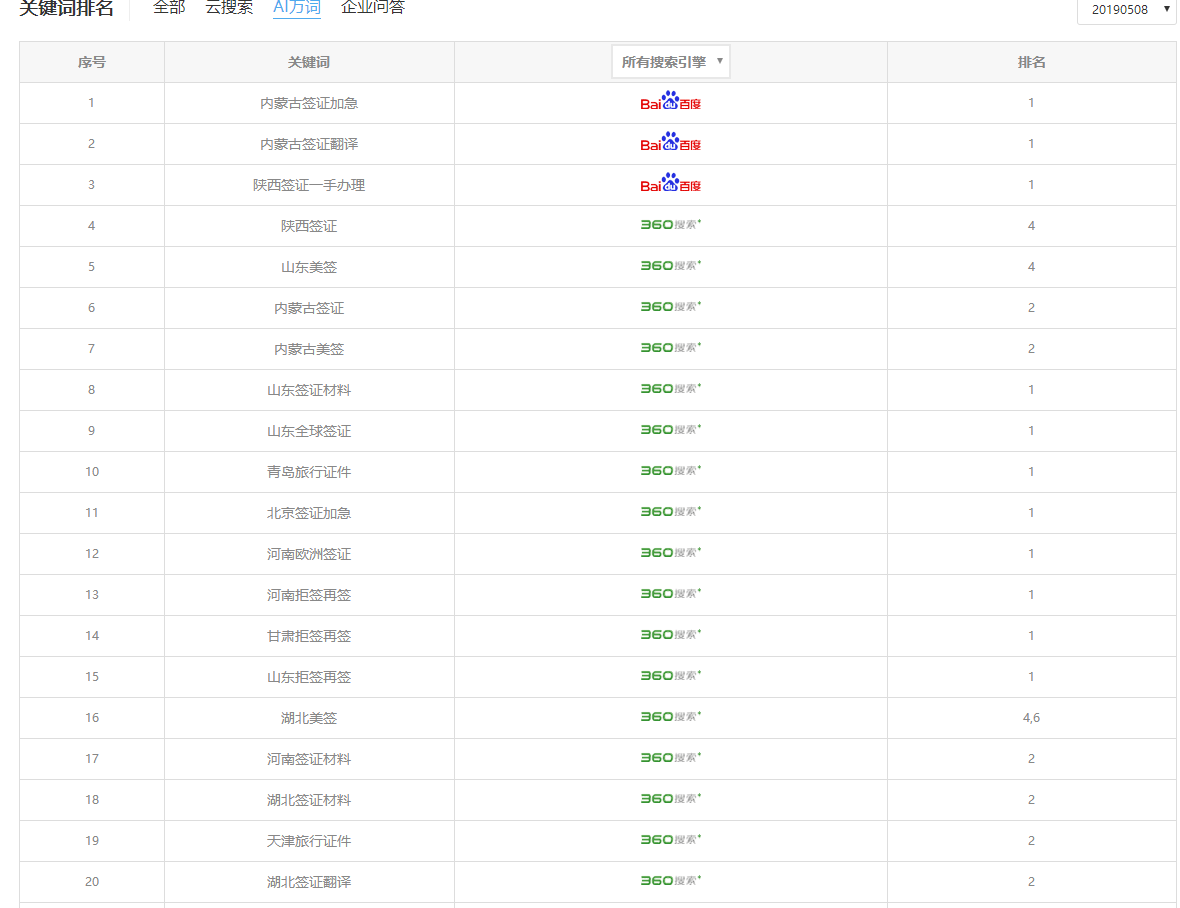Click the 360搜索 logo for 湖北签证翻译
The width and height of the screenshot is (1180, 908).
(671, 881)
